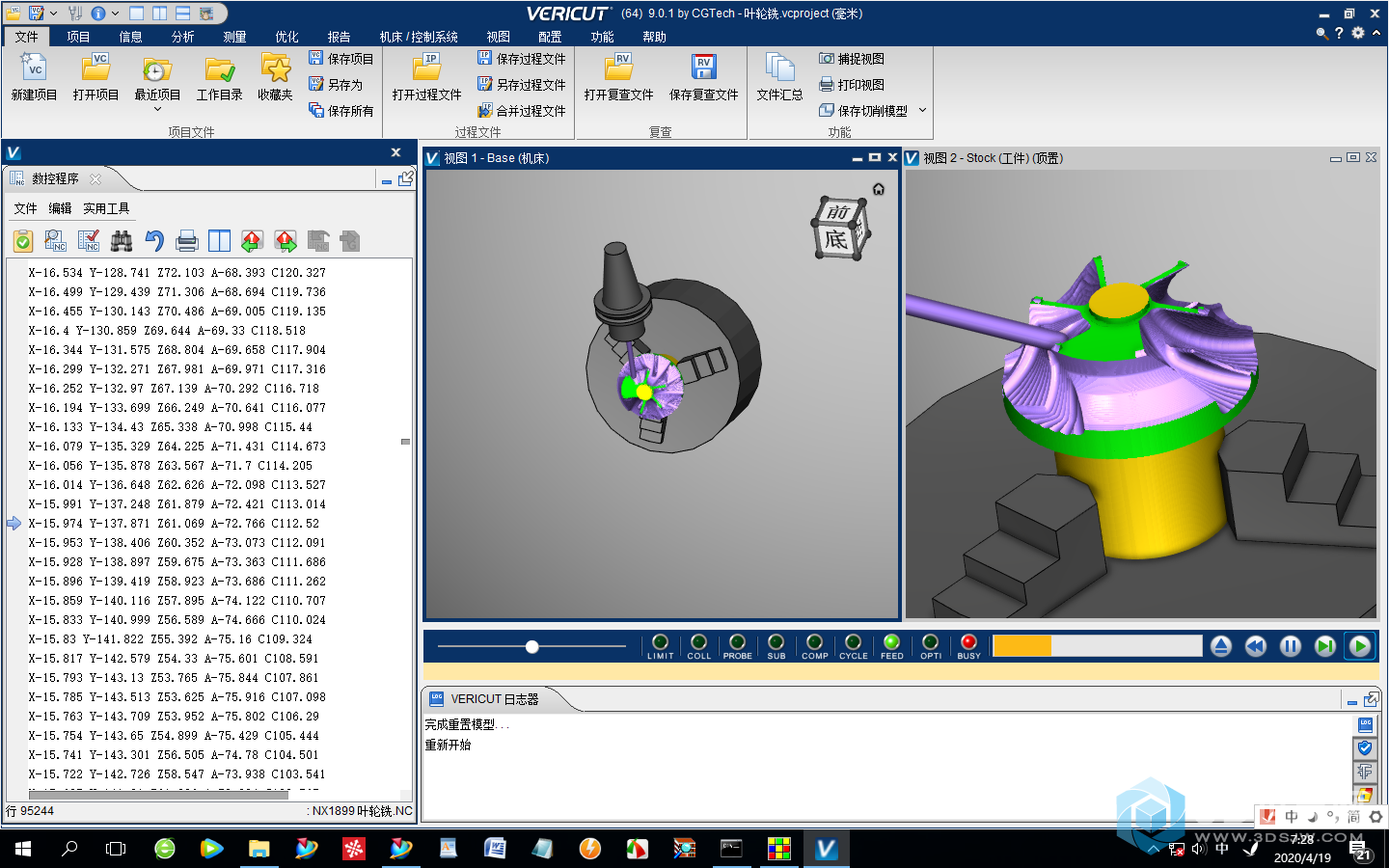Step one NC block forward

pos(1325,646)
